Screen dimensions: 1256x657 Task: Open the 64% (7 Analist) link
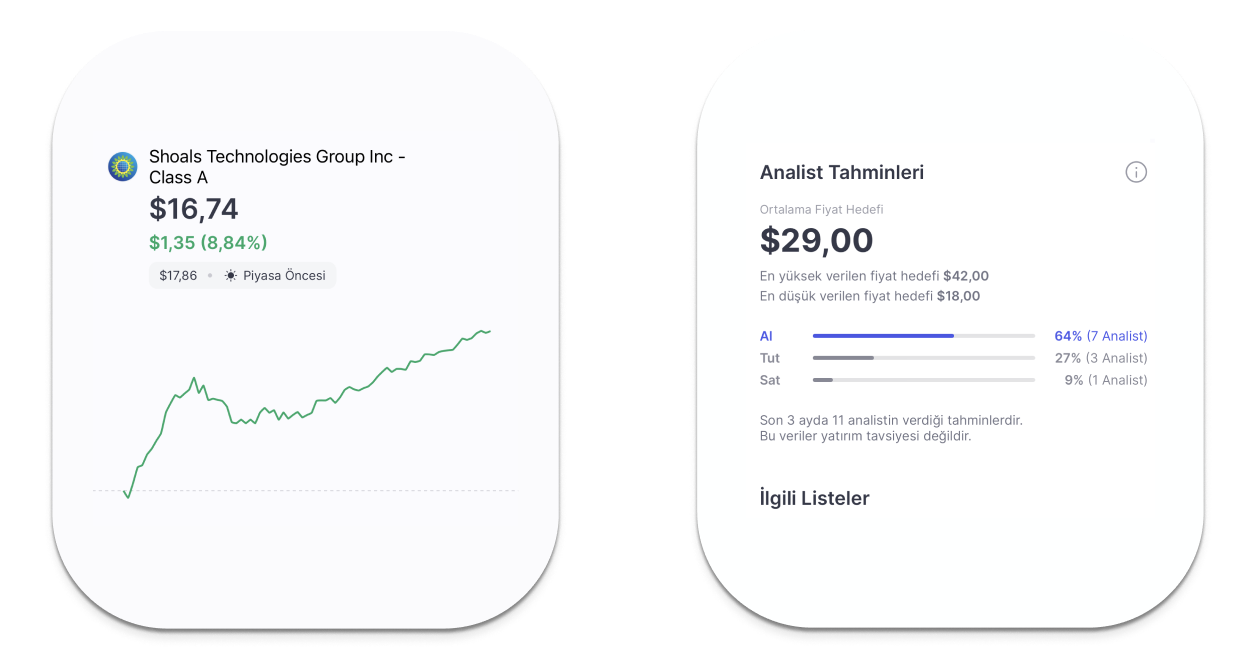click(x=1101, y=336)
